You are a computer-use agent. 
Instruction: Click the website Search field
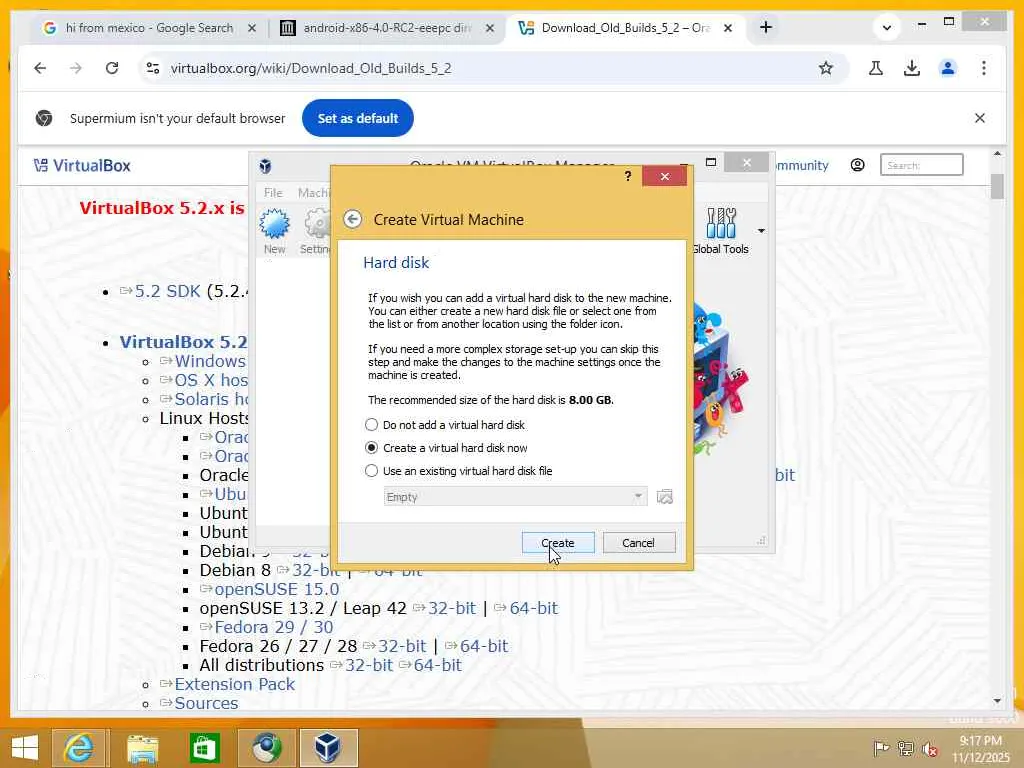tap(921, 165)
